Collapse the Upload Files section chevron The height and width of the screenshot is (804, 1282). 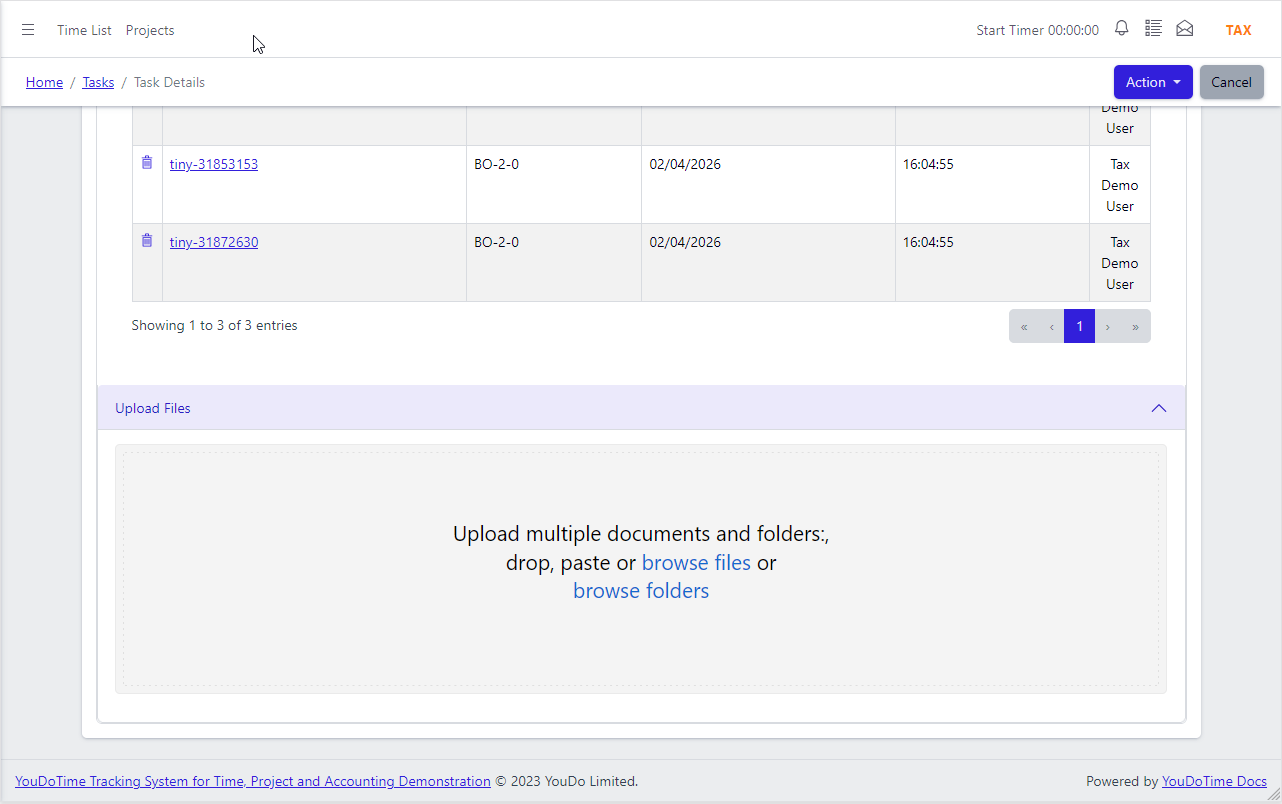point(1159,408)
